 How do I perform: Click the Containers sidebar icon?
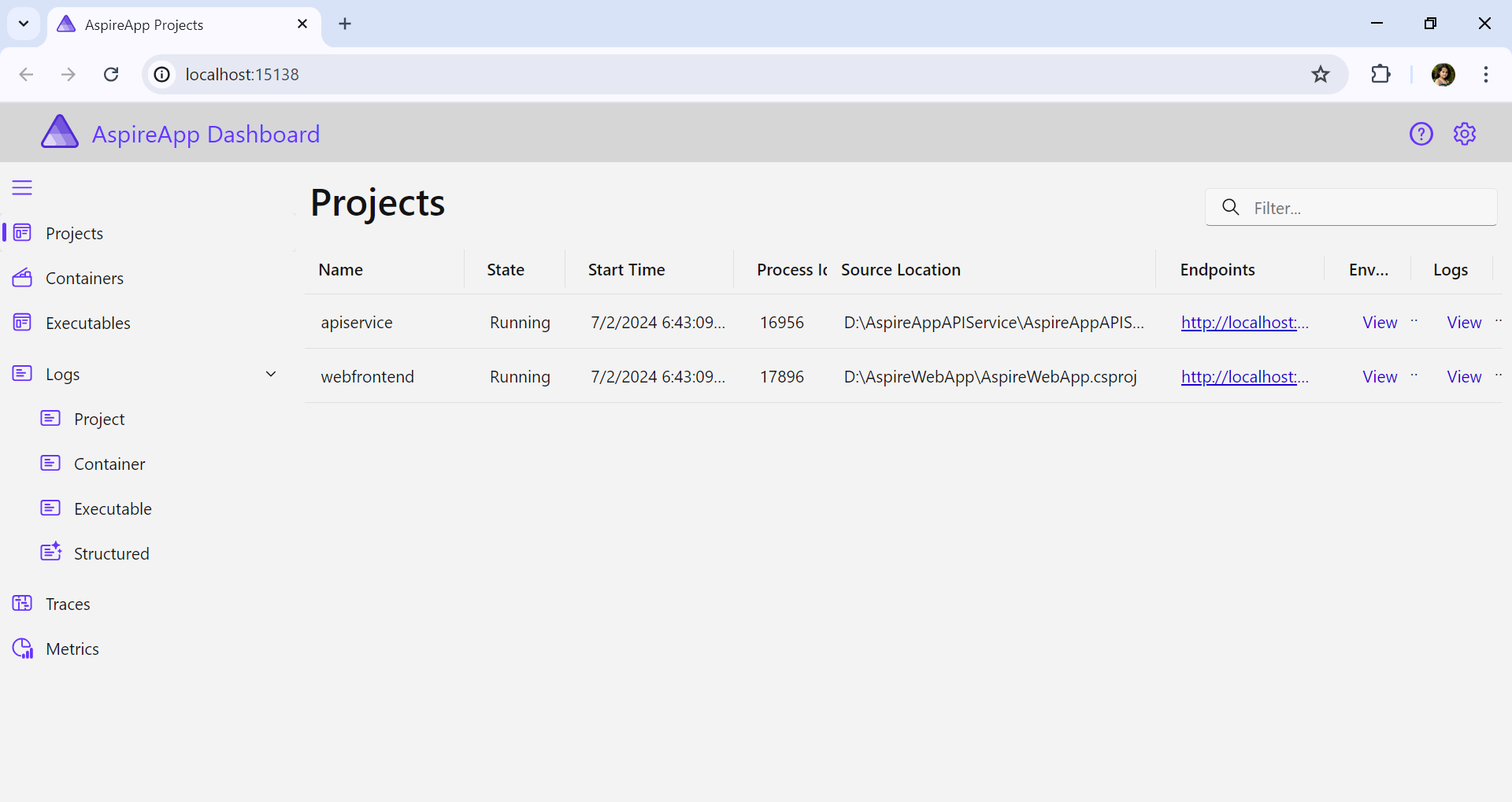coord(22,278)
